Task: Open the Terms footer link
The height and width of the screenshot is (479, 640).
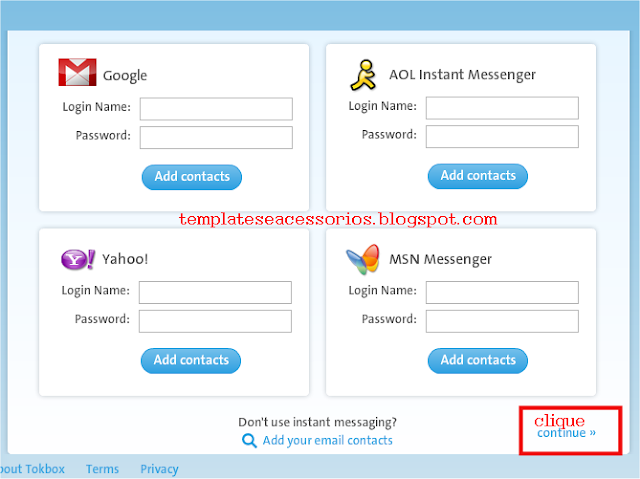Action: click(x=102, y=469)
